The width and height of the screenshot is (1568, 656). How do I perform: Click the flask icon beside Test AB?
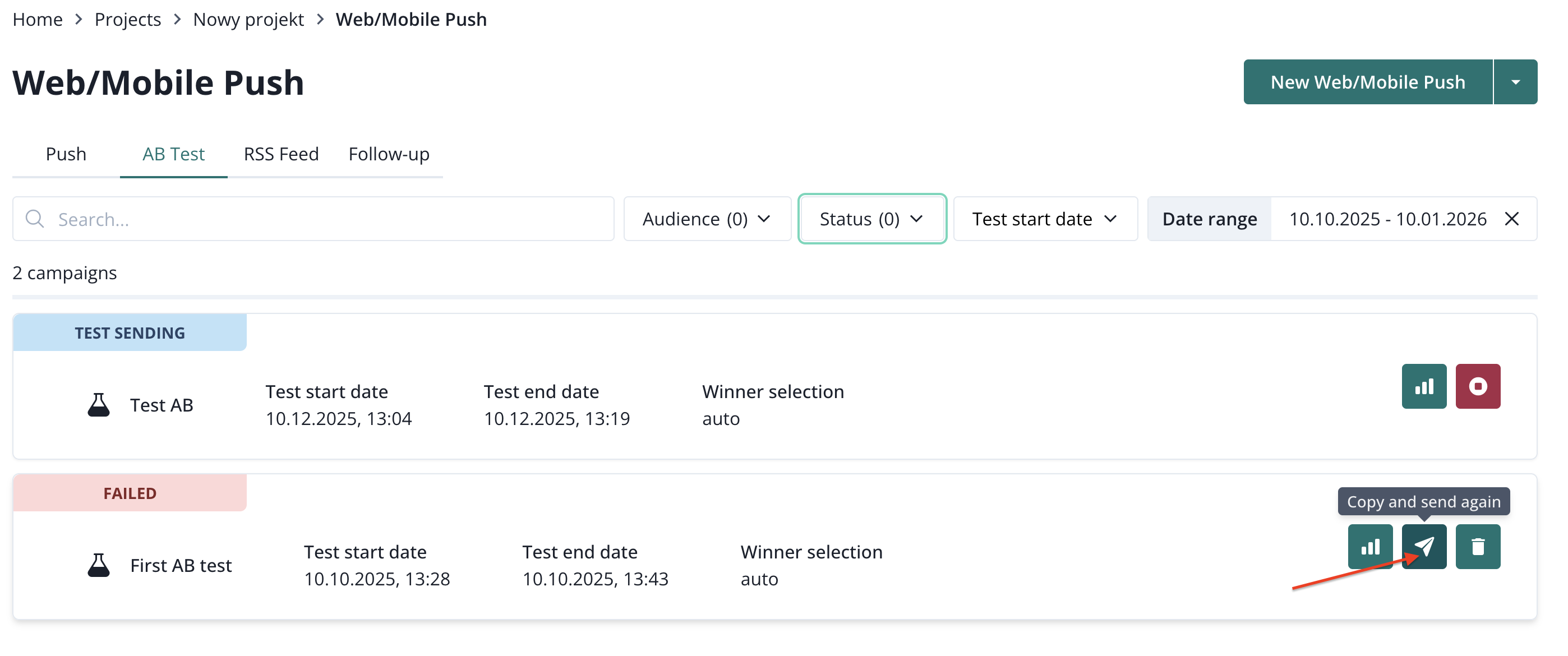(98, 405)
